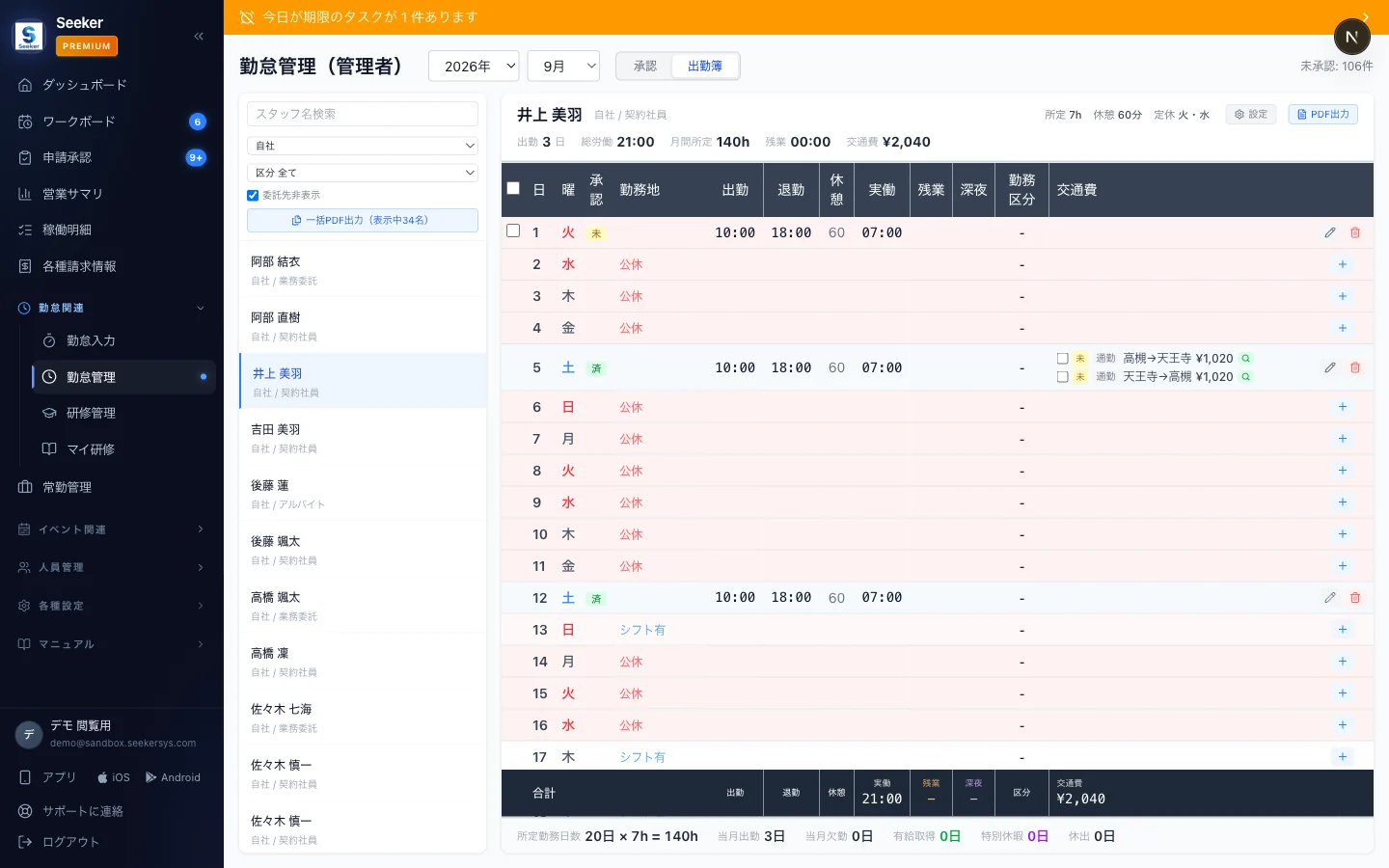
Task: Check the day 1 row checkbox
Action: point(513,231)
